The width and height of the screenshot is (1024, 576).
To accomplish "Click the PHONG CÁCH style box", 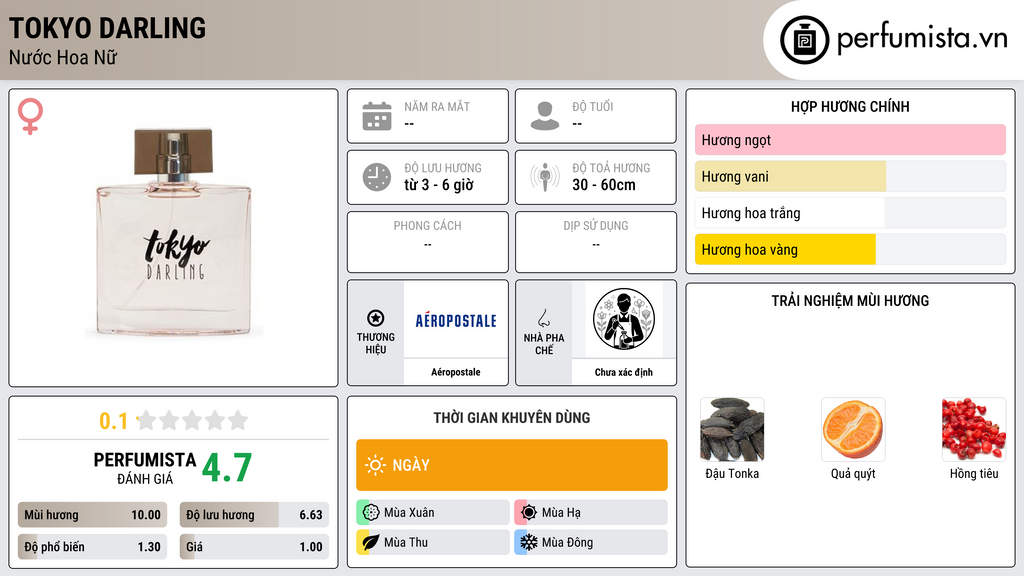I will [428, 242].
